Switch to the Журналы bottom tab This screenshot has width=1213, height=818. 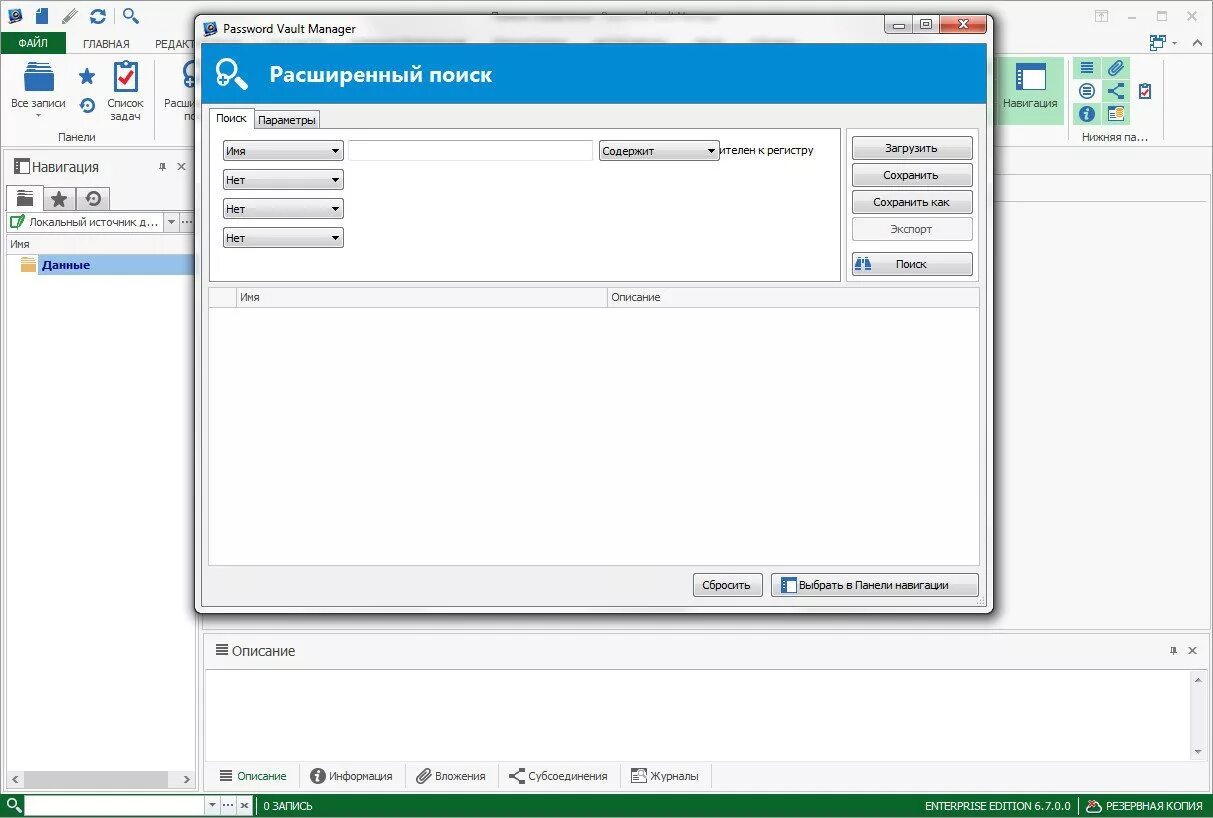coord(665,776)
